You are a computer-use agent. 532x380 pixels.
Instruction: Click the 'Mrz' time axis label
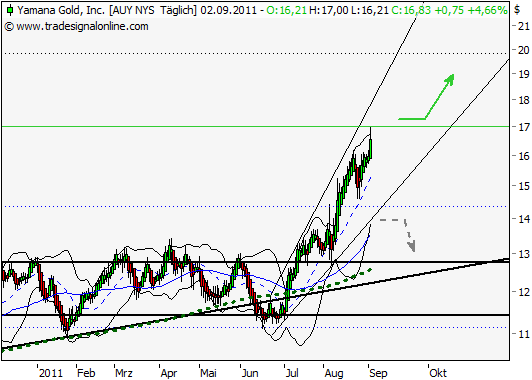(x=124, y=373)
